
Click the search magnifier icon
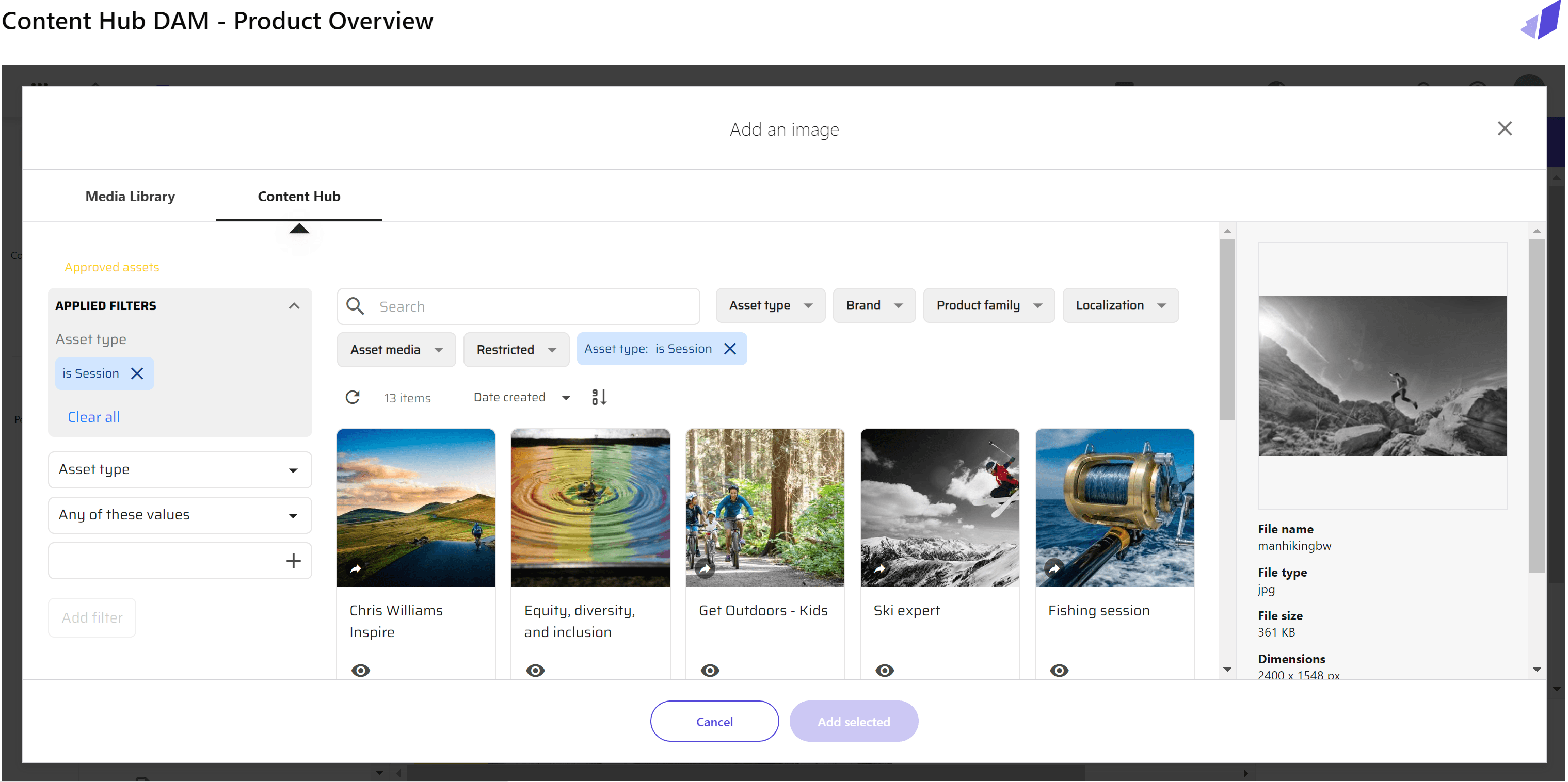coord(355,306)
